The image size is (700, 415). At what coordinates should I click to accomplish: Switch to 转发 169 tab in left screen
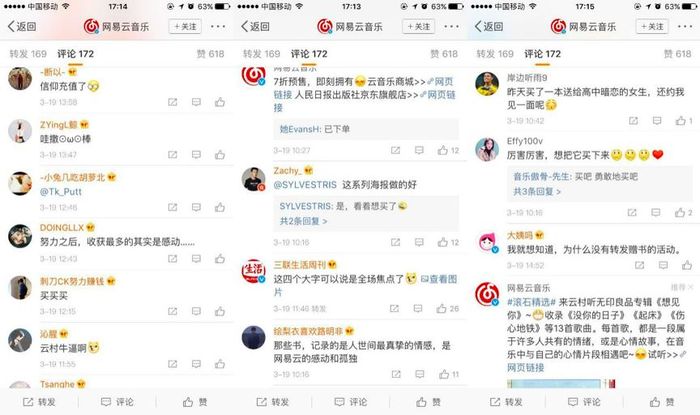point(28,54)
